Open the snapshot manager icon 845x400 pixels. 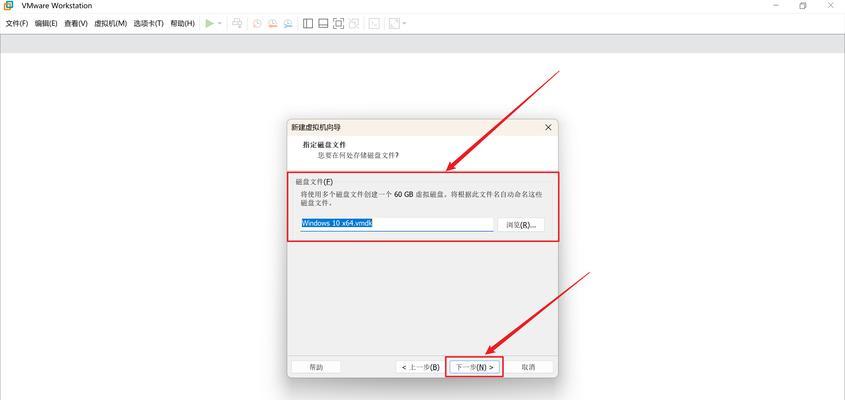(288, 23)
